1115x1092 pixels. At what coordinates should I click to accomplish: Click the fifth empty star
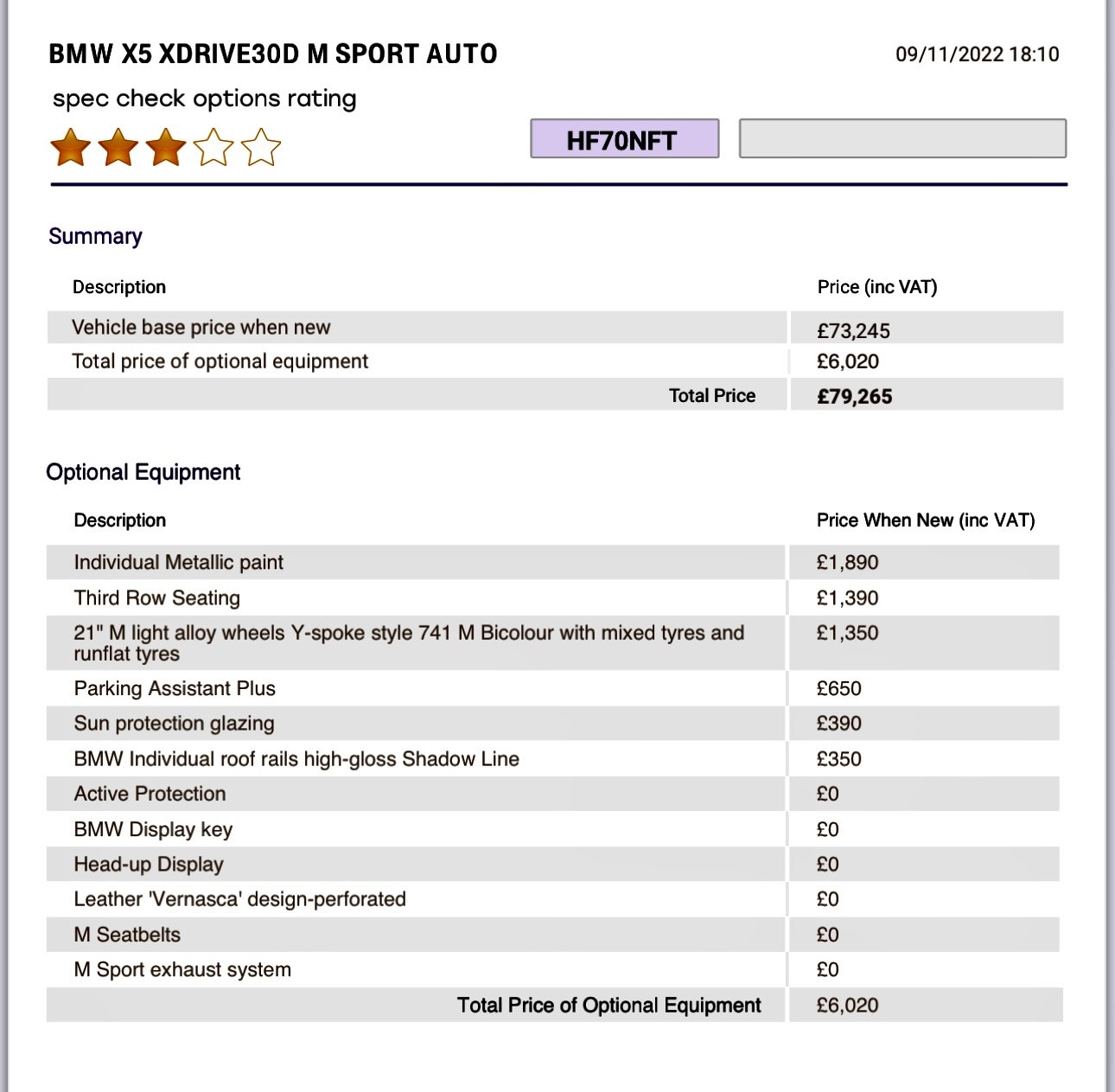(x=261, y=148)
